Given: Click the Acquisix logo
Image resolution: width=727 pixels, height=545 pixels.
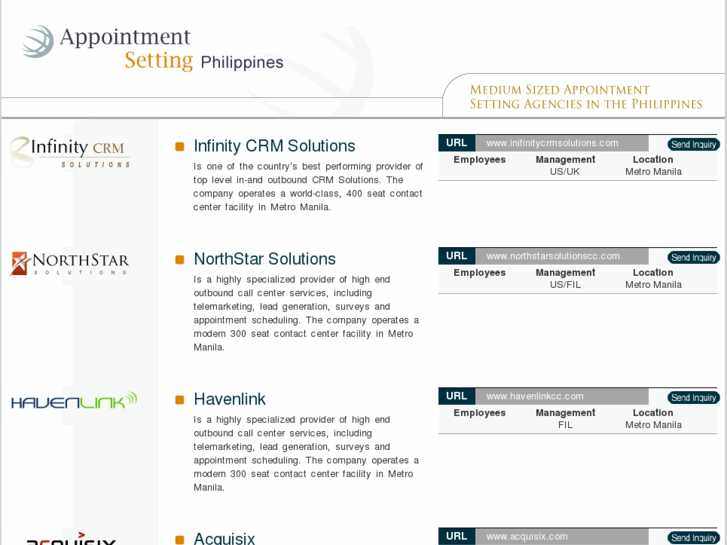Looking at the screenshot, I should 71,539.
